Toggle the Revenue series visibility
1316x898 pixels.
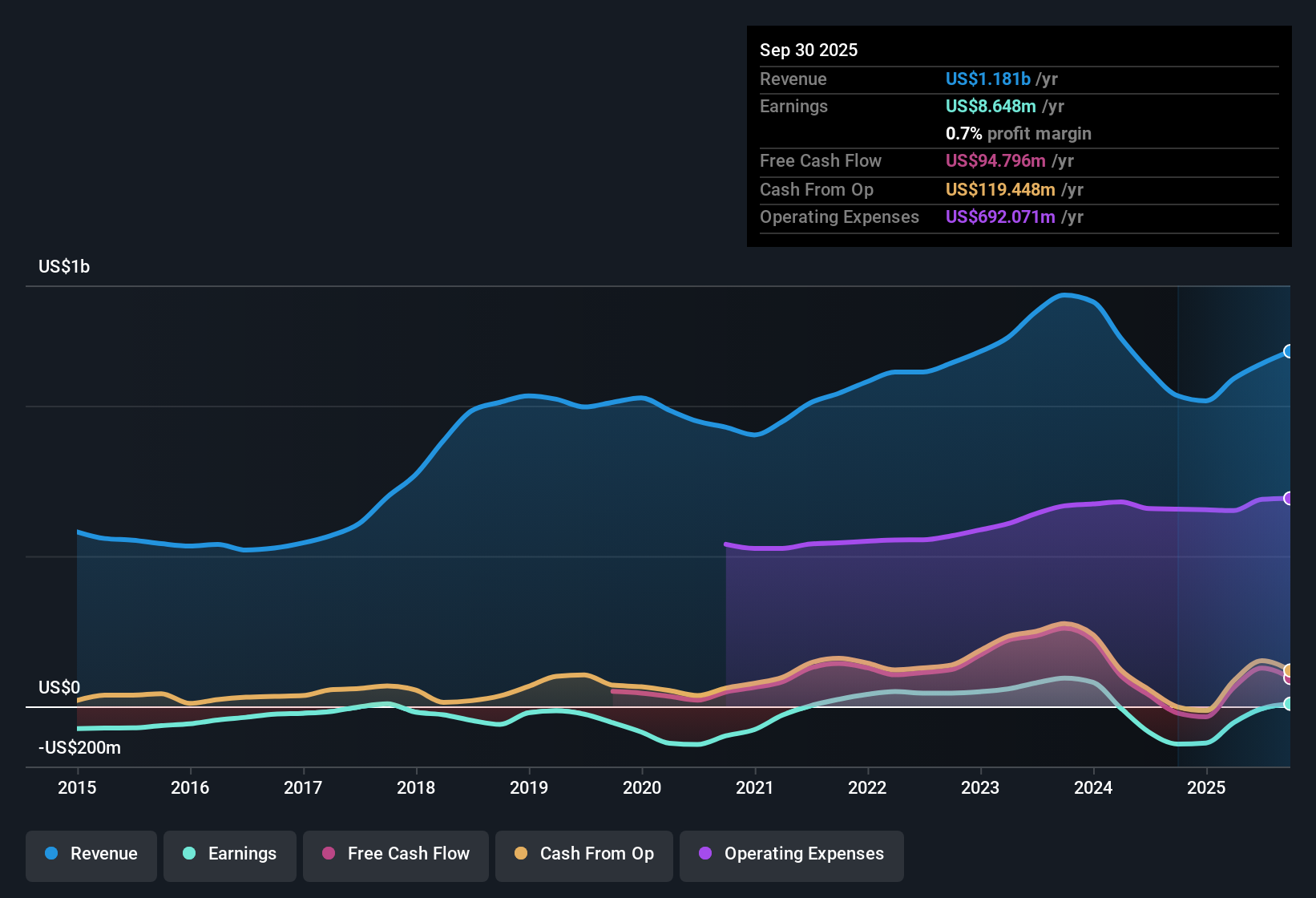[91, 854]
